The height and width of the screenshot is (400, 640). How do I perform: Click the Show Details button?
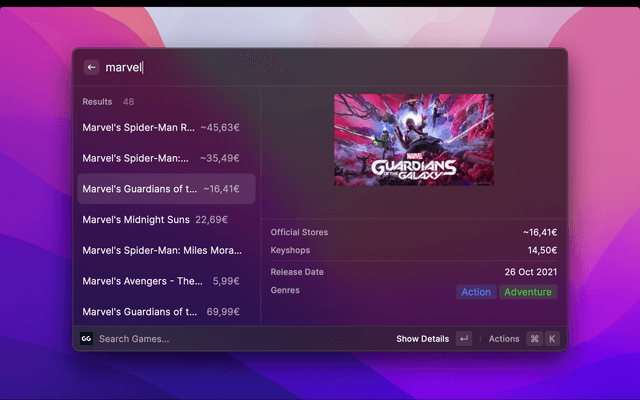coord(422,339)
